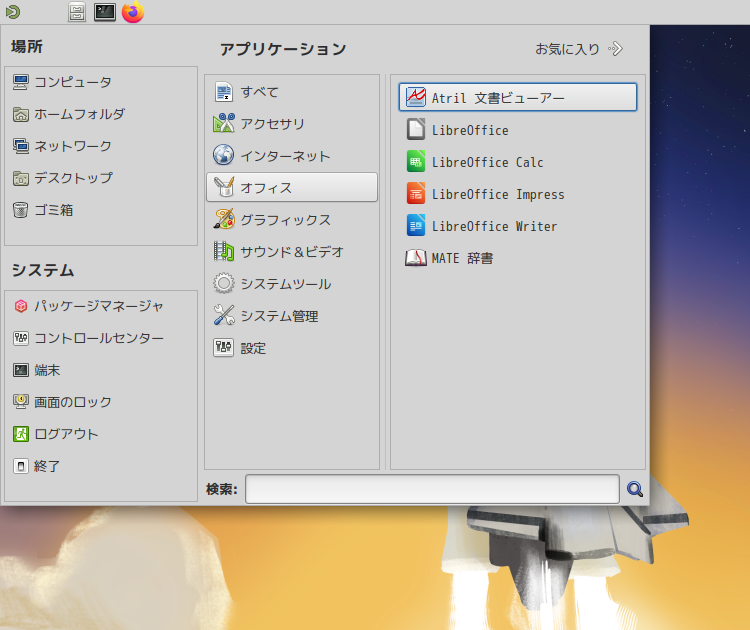Open the terminal launcher in top panel
Image resolution: width=750 pixels, height=630 pixels.
(x=105, y=12)
